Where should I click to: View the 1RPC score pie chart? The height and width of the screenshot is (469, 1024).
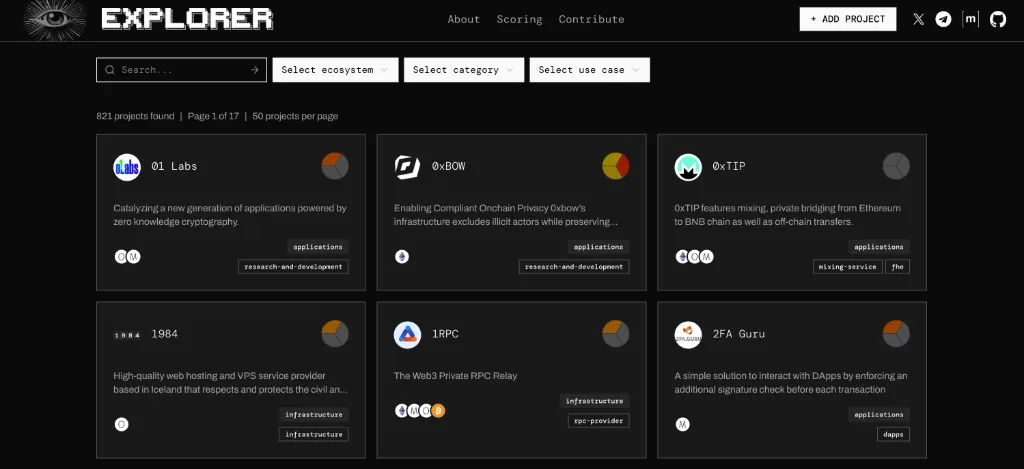(x=616, y=334)
